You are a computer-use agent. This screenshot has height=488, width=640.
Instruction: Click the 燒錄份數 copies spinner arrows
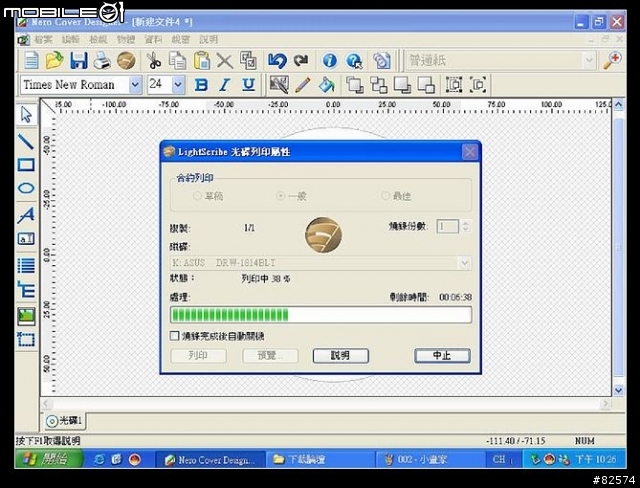coord(466,226)
